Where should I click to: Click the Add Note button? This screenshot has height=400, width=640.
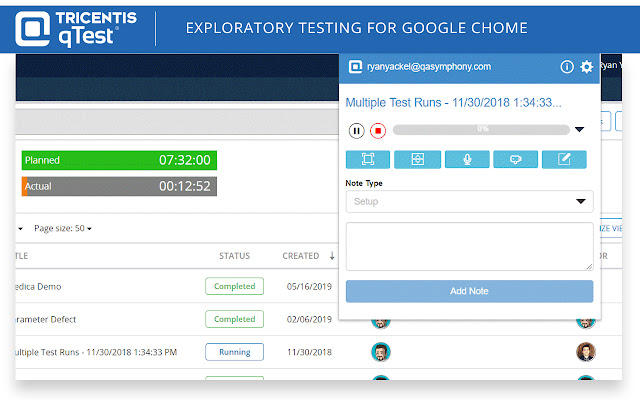click(469, 291)
